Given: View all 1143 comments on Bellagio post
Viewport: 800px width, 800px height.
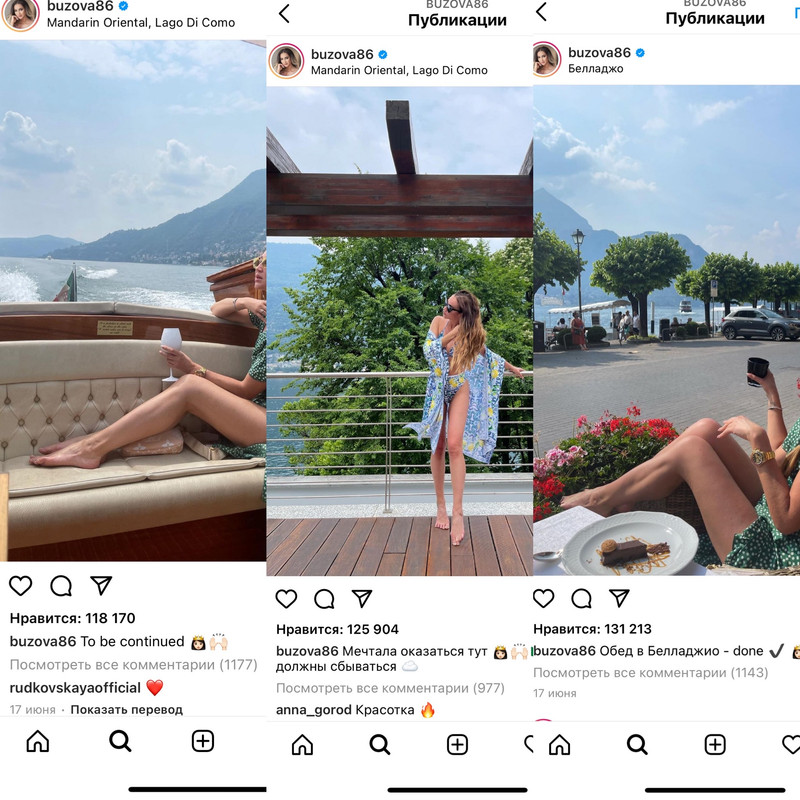Looking at the screenshot, I should click(x=651, y=672).
